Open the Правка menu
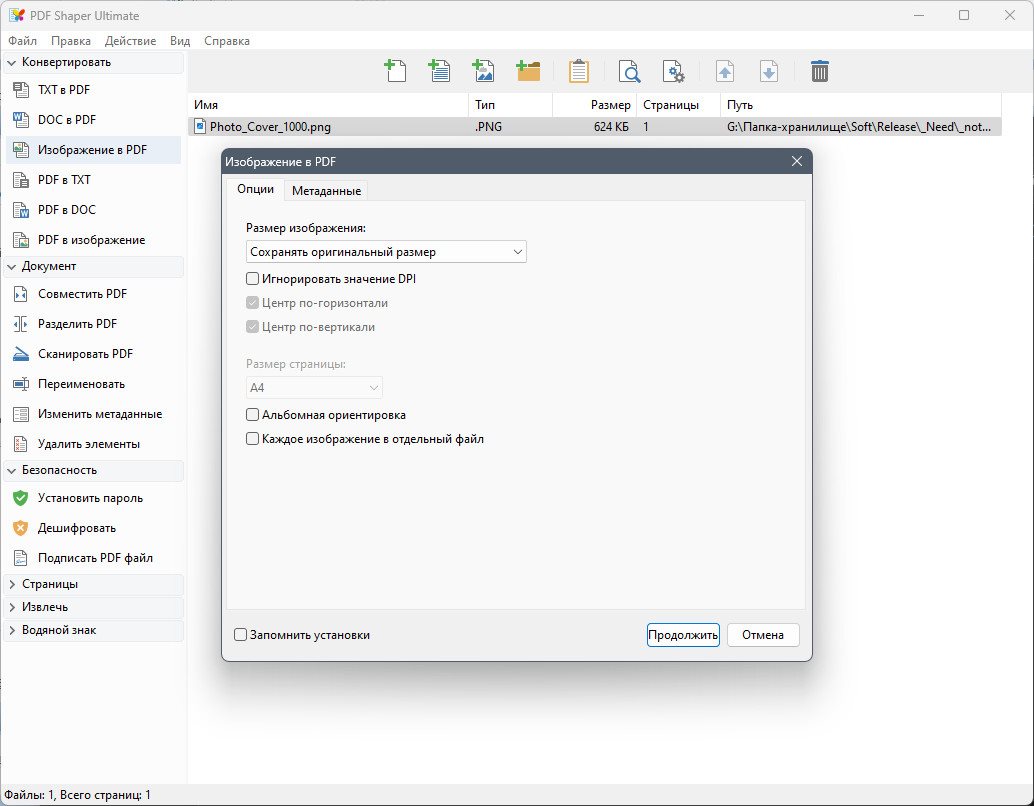 71,41
